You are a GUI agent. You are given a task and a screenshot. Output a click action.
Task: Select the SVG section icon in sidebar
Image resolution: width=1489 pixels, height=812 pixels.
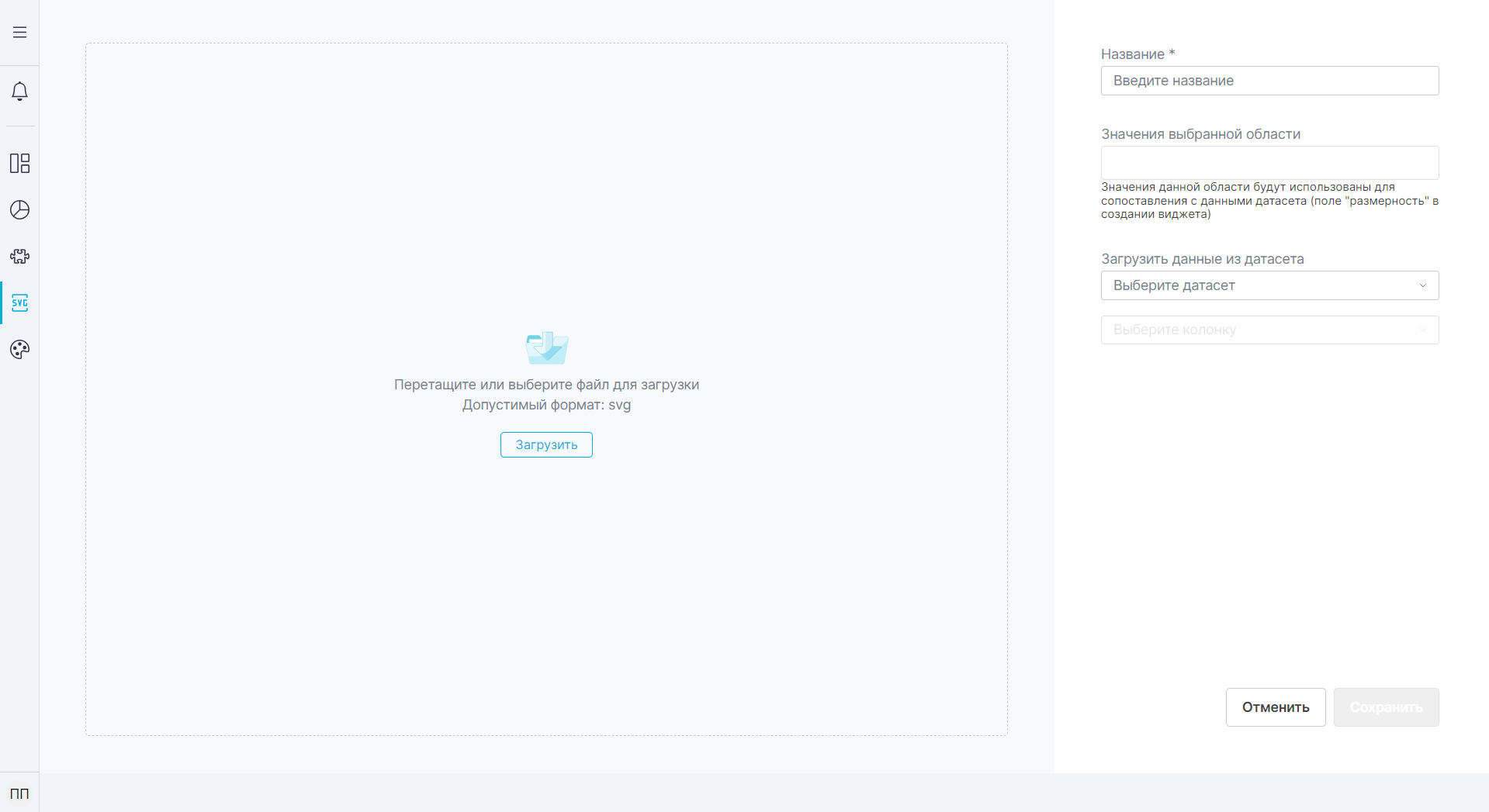click(19, 302)
